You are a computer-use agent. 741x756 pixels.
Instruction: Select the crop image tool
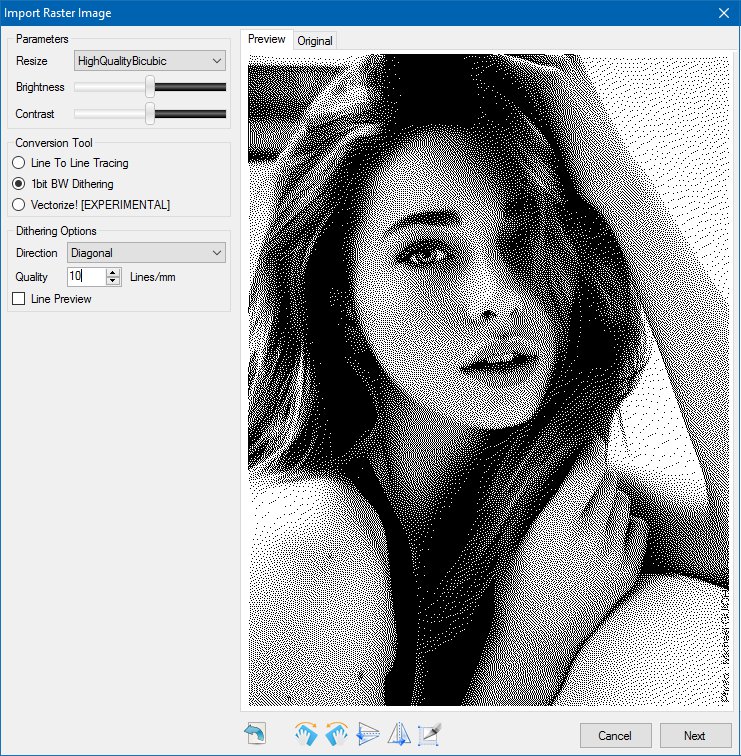click(430, 734)
